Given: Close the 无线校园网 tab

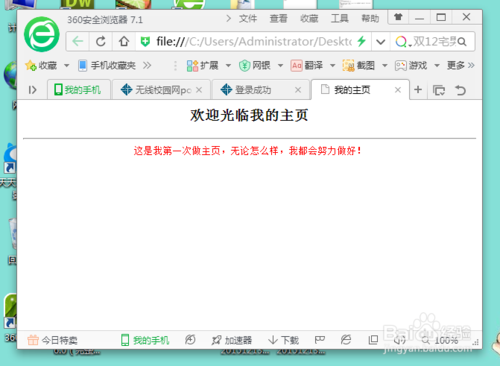Looking at the screenshot, I should coord(199,90).
